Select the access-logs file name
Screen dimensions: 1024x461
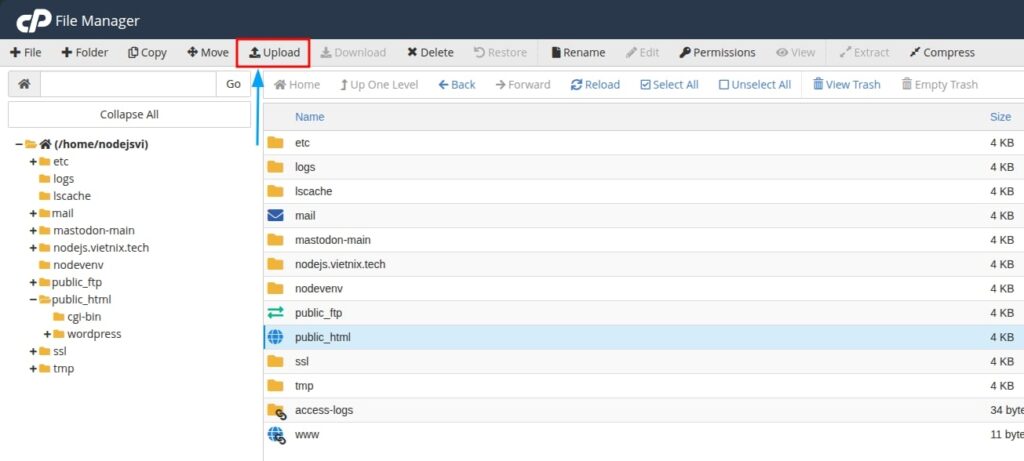pyautogui.click(x=324, y=410)
